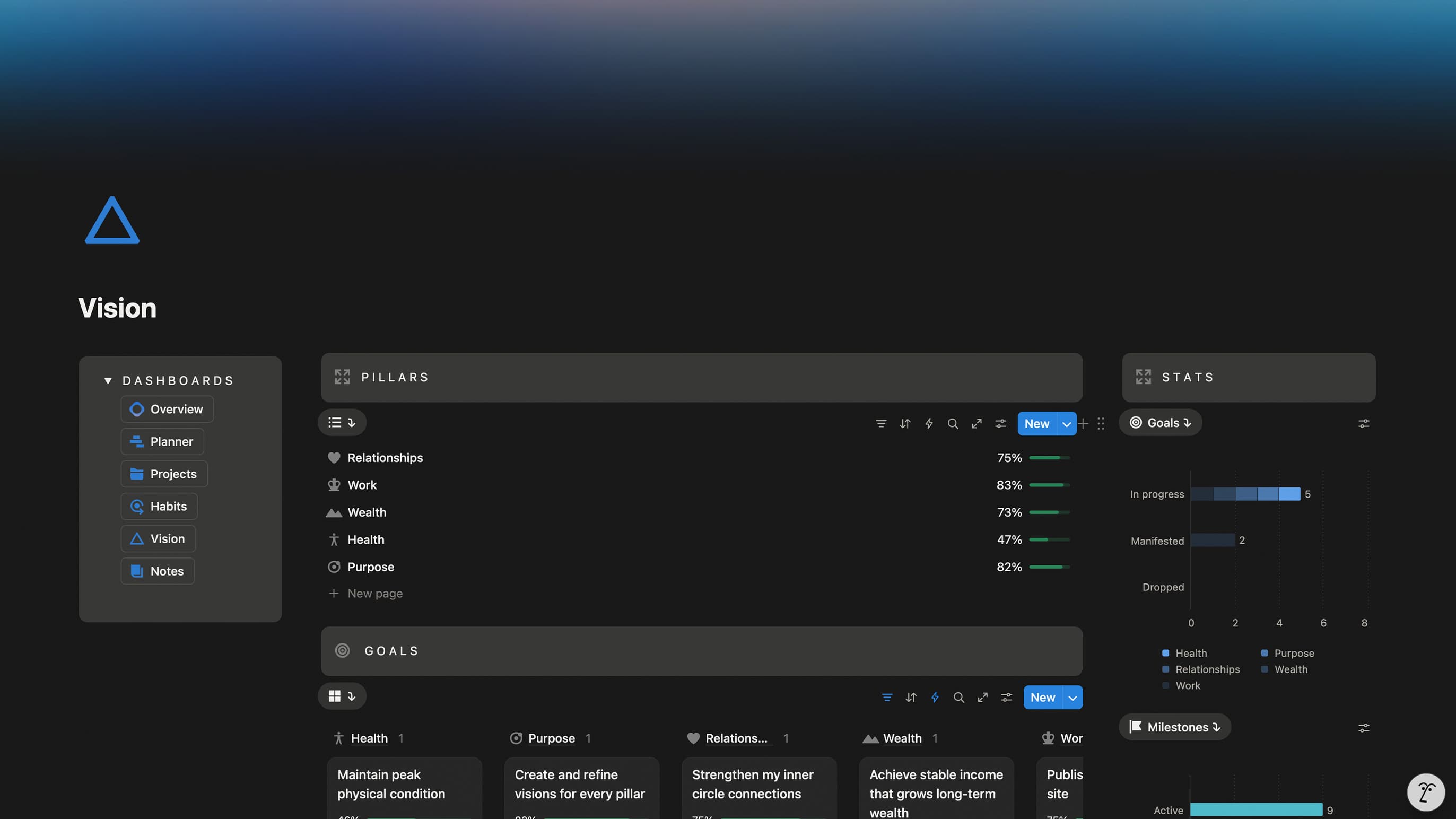The width and height of the screenshot is (1456, 819).
Task: Click New page row under Pillars list
Action: 374,593
